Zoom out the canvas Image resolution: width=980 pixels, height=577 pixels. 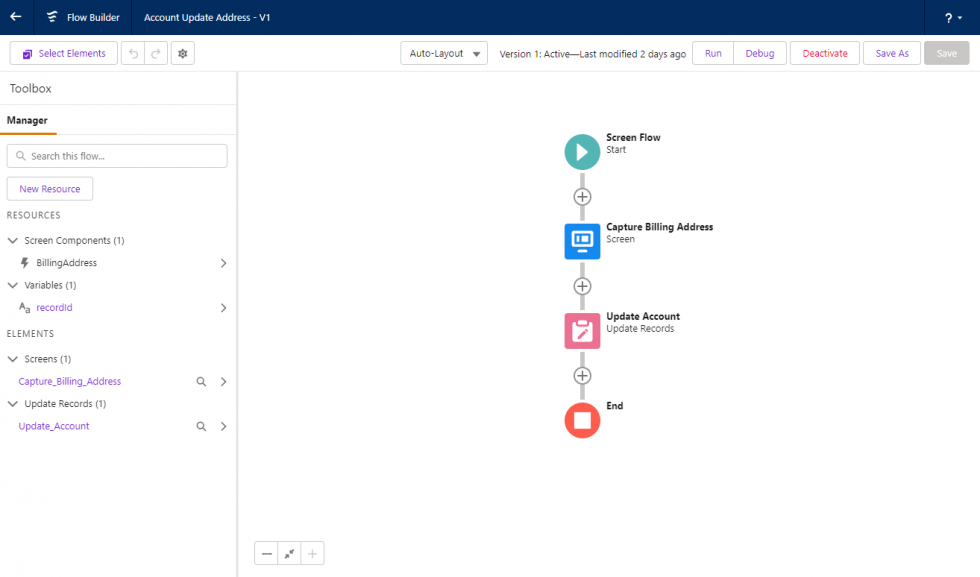point(266,553)
